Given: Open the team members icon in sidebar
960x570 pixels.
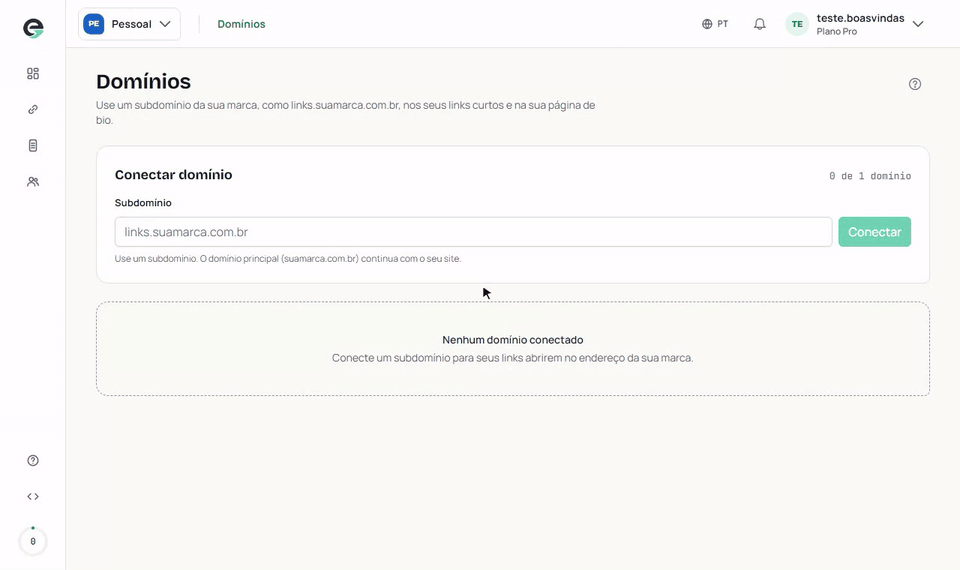Looking at the screenshot, I should pyautogui.click(x=33, y=182).
